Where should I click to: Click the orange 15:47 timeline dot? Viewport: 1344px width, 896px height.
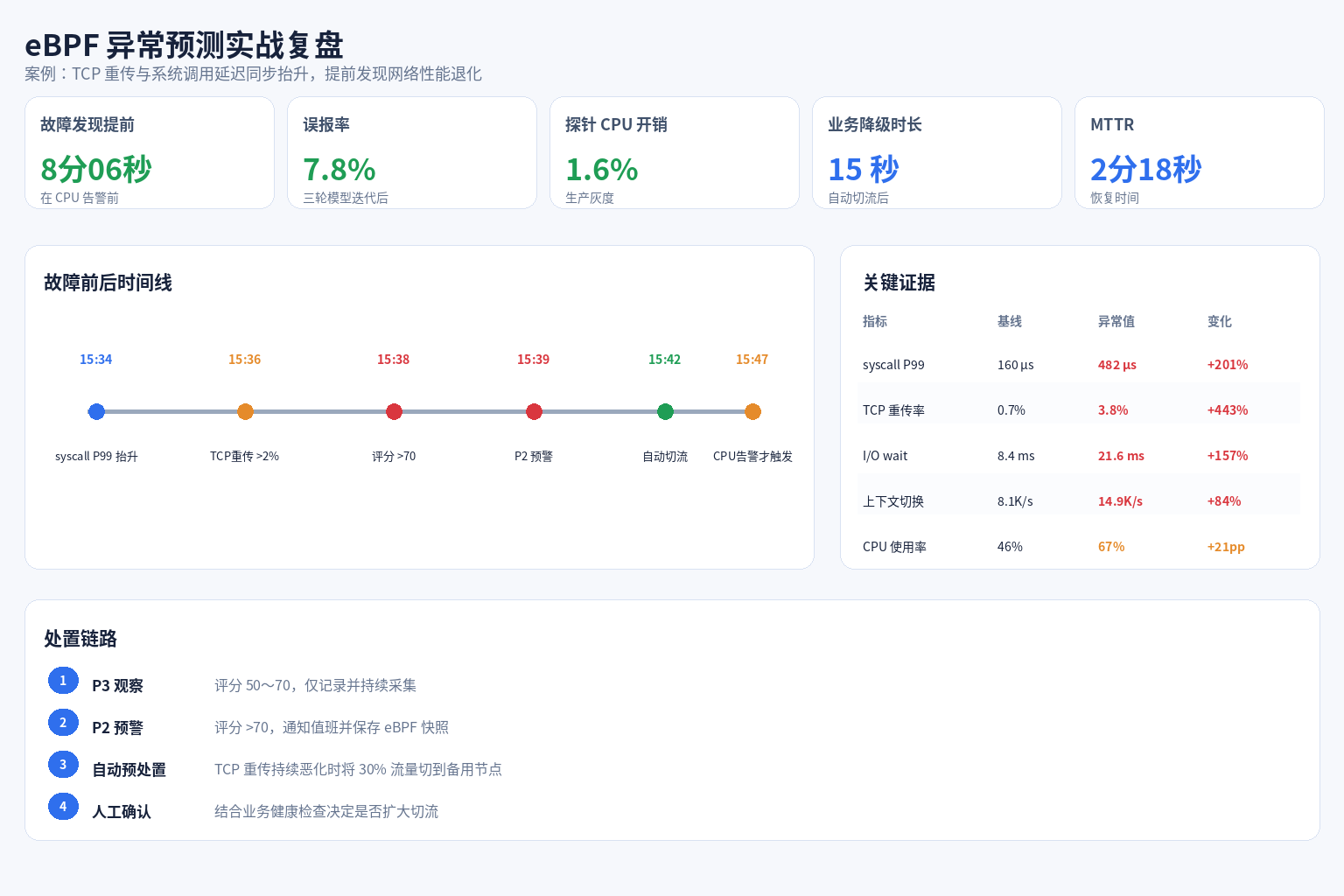point(752,411)
